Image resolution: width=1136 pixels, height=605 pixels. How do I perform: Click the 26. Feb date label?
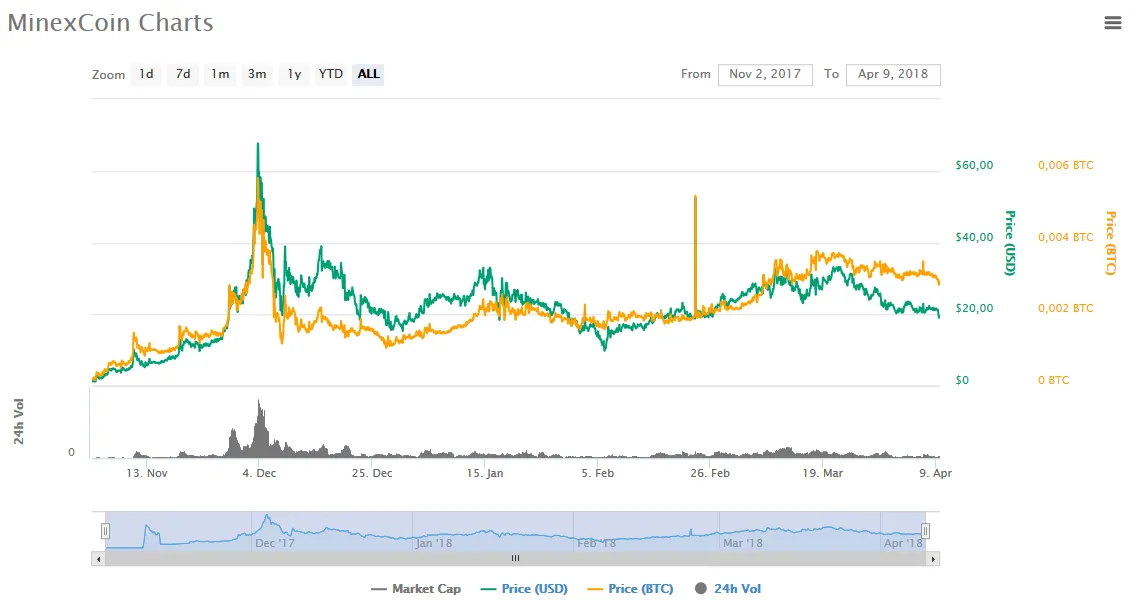710,473
